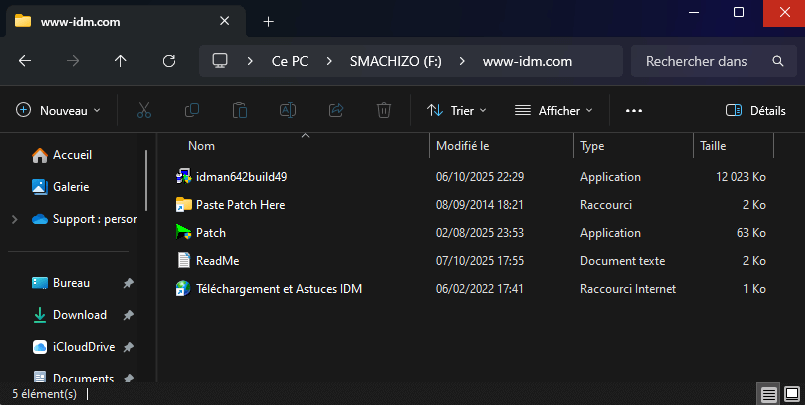
Task: Click the 5 élément(s) status text
Action: [x=44, y=394]
